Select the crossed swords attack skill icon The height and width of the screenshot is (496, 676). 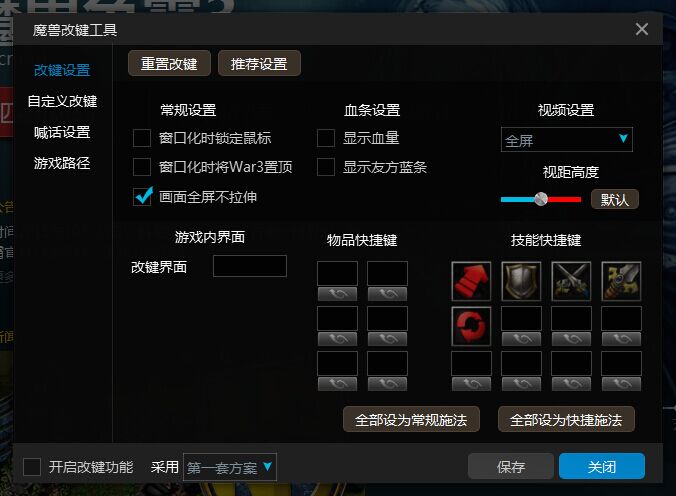click(571, 281)
